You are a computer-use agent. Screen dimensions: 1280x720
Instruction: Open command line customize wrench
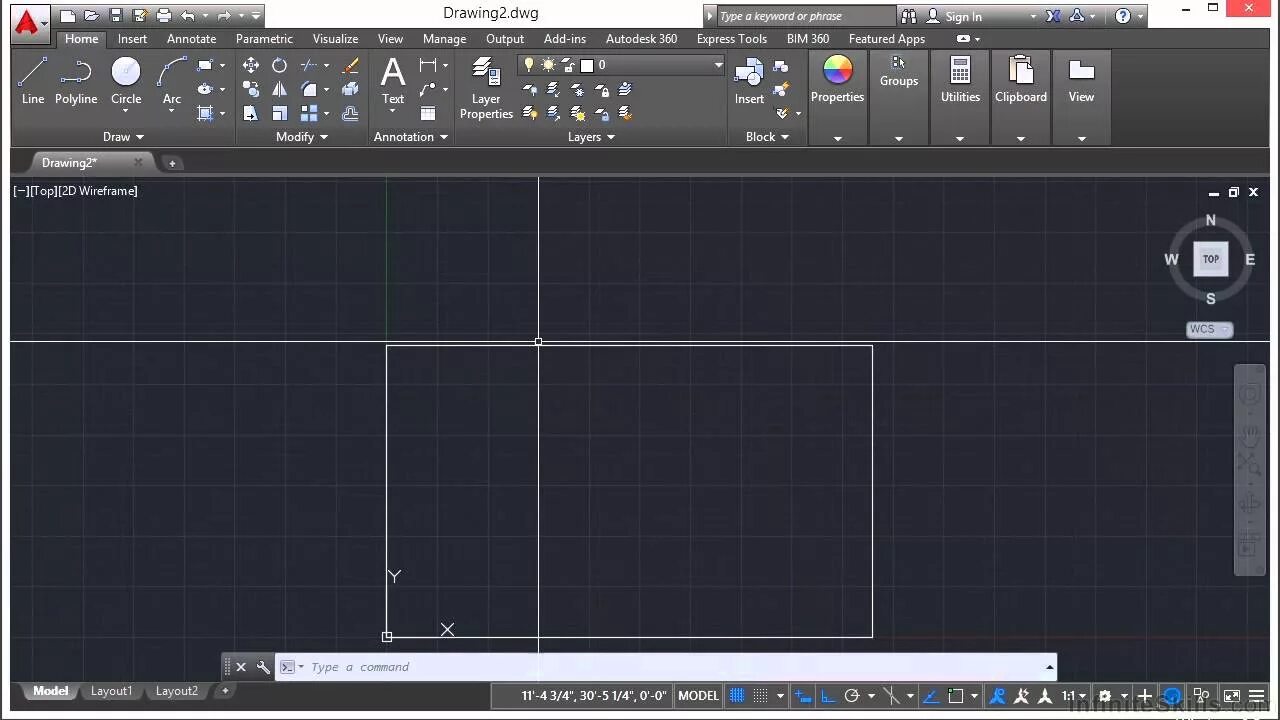(263, 667)
